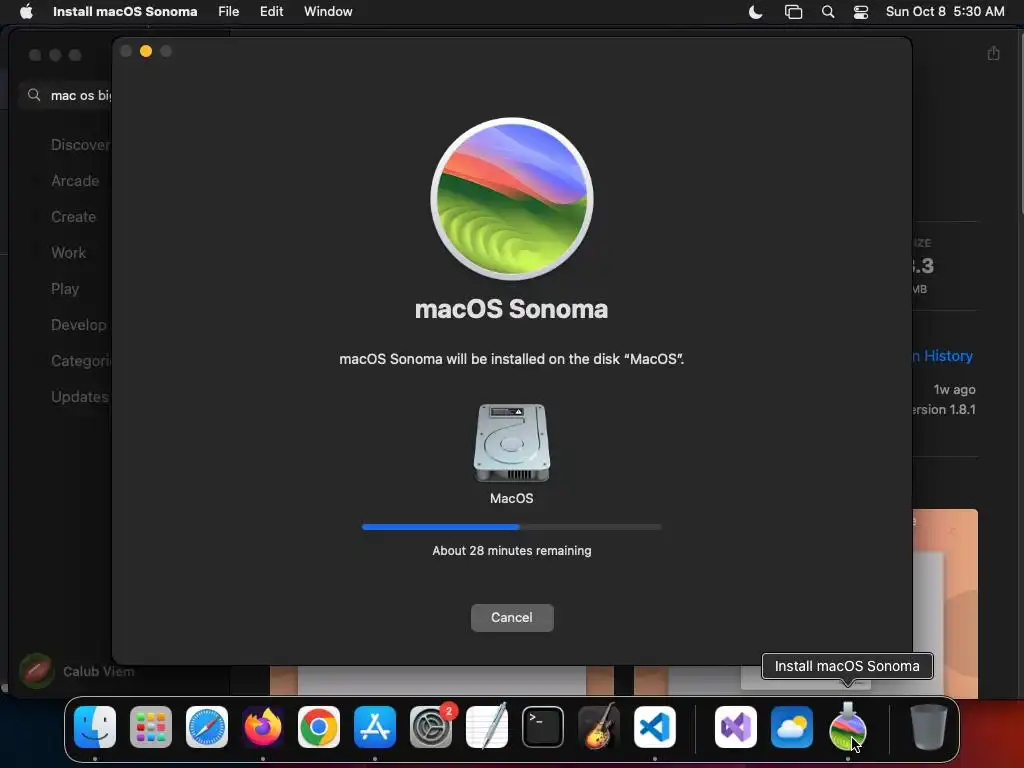Image resolution: width=1024 pixels, height=768 pixels.
Task: Click the date and time in menu bar
Action: (x=944, y=11)
